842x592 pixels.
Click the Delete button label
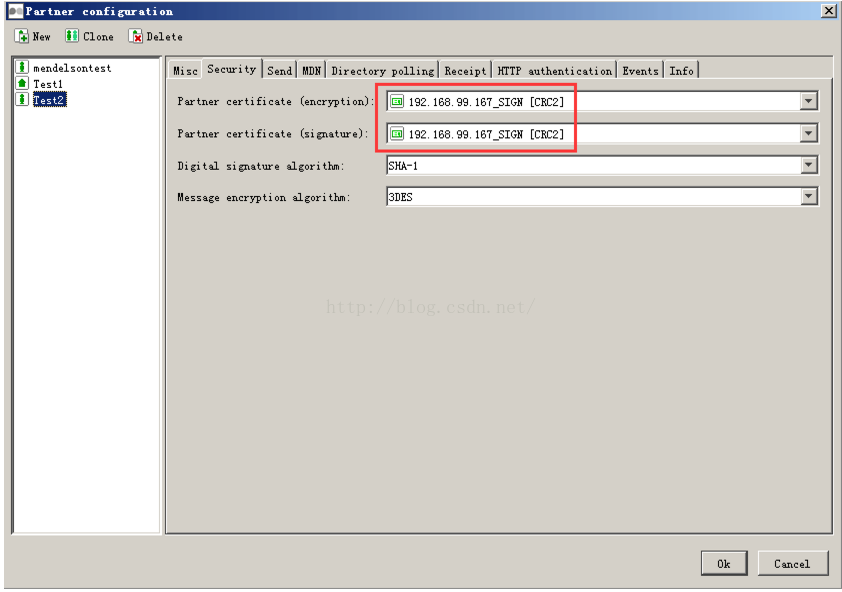(164, 37)
